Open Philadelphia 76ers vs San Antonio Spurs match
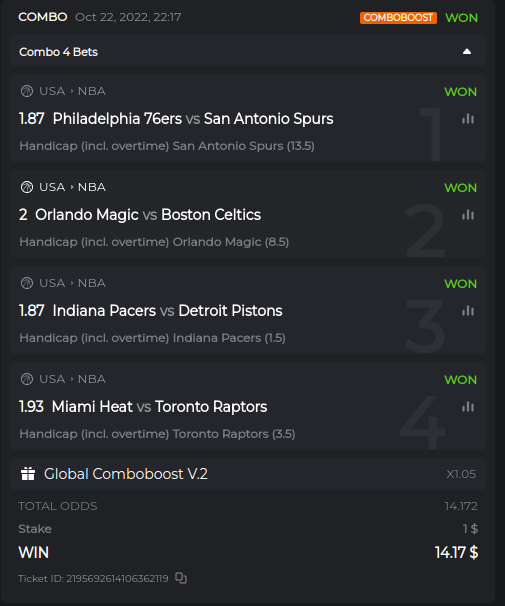 coord(193,119)
